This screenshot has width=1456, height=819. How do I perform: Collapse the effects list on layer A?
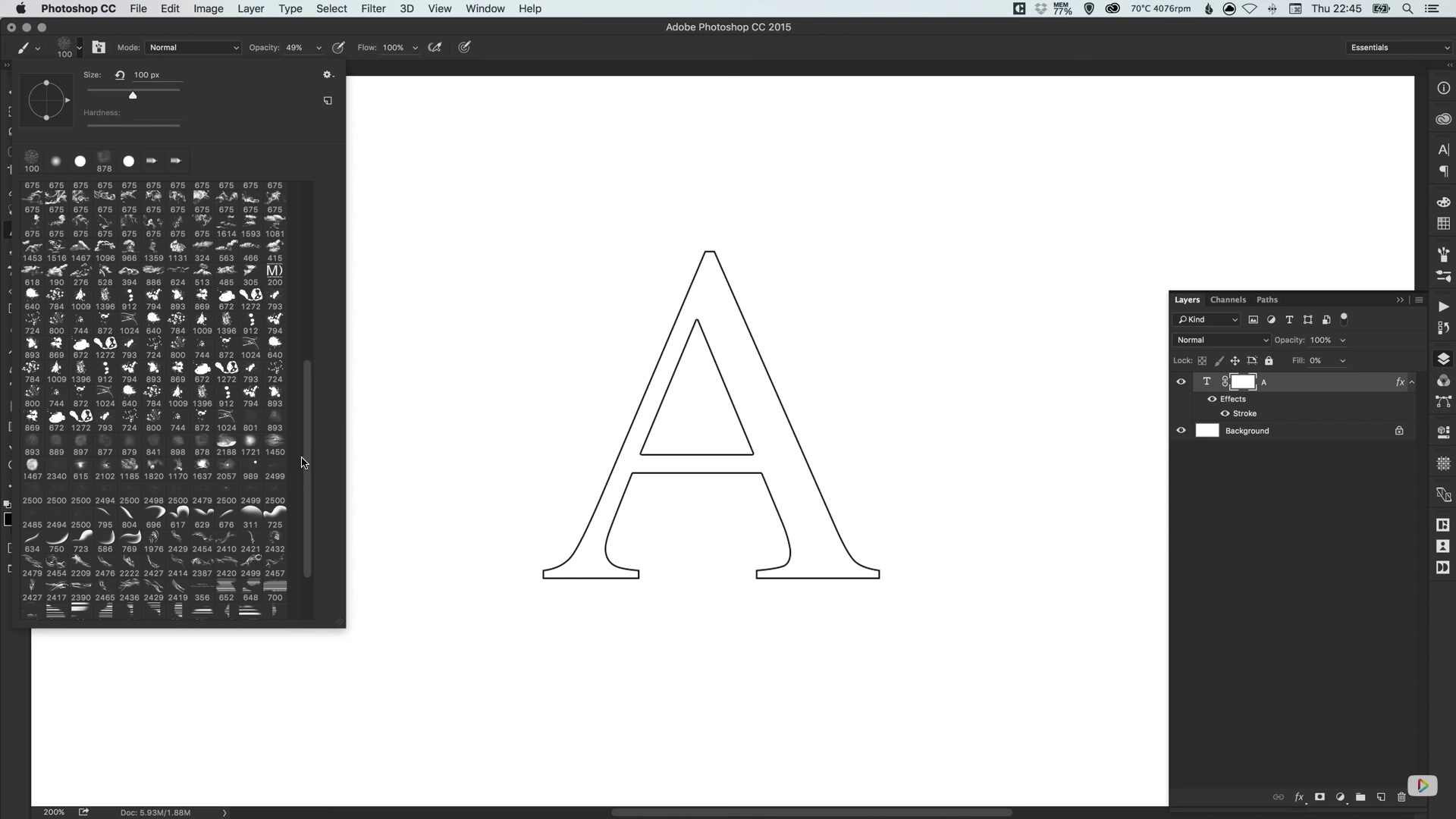[1412, 382]
